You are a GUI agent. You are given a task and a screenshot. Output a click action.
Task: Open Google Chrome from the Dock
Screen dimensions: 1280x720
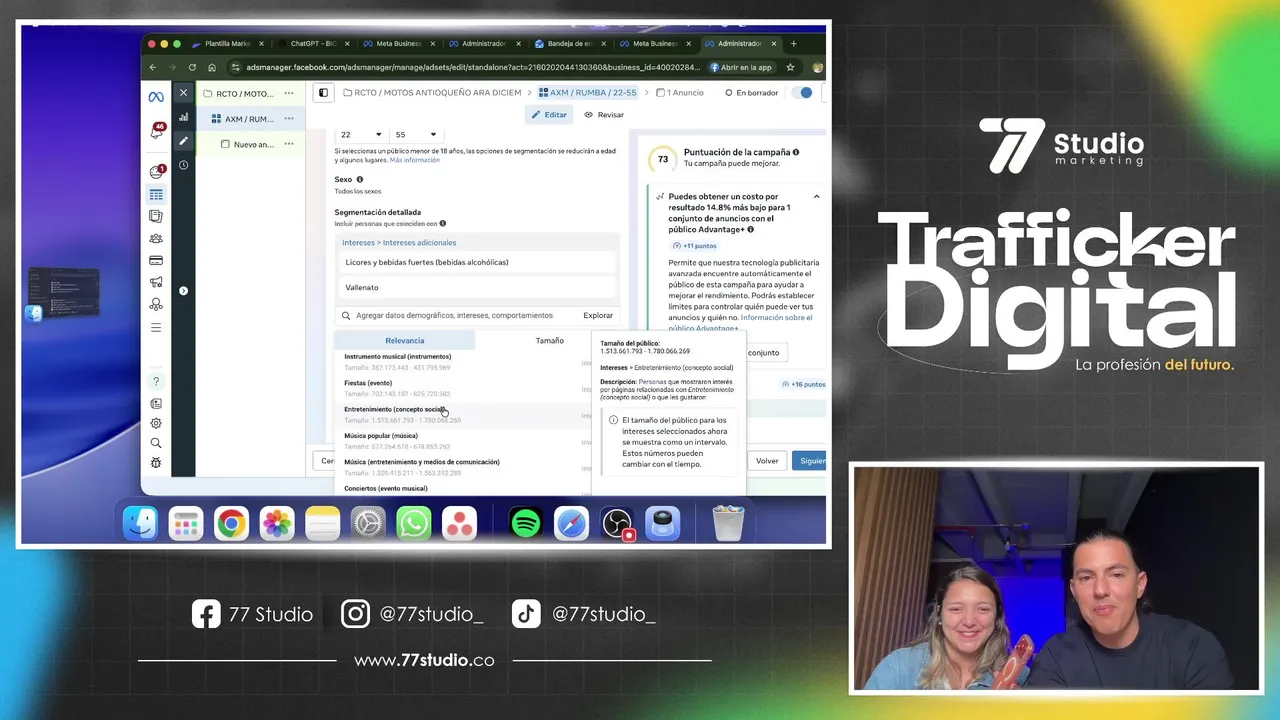231,523
